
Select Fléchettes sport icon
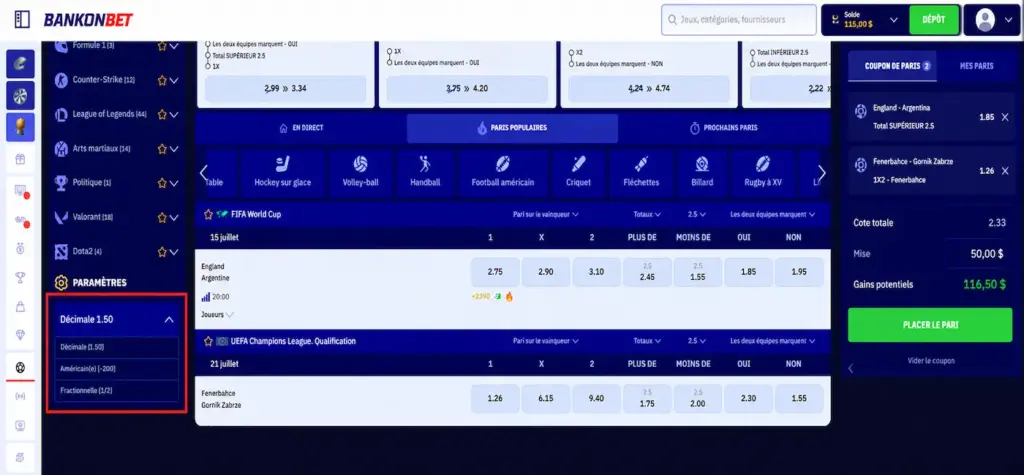[x=641, y=173]
